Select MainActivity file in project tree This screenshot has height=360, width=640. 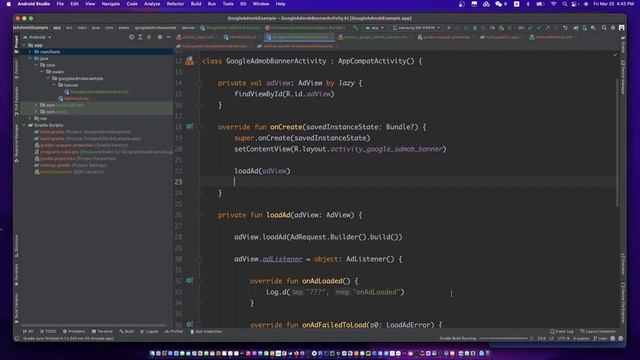(73, 98)
